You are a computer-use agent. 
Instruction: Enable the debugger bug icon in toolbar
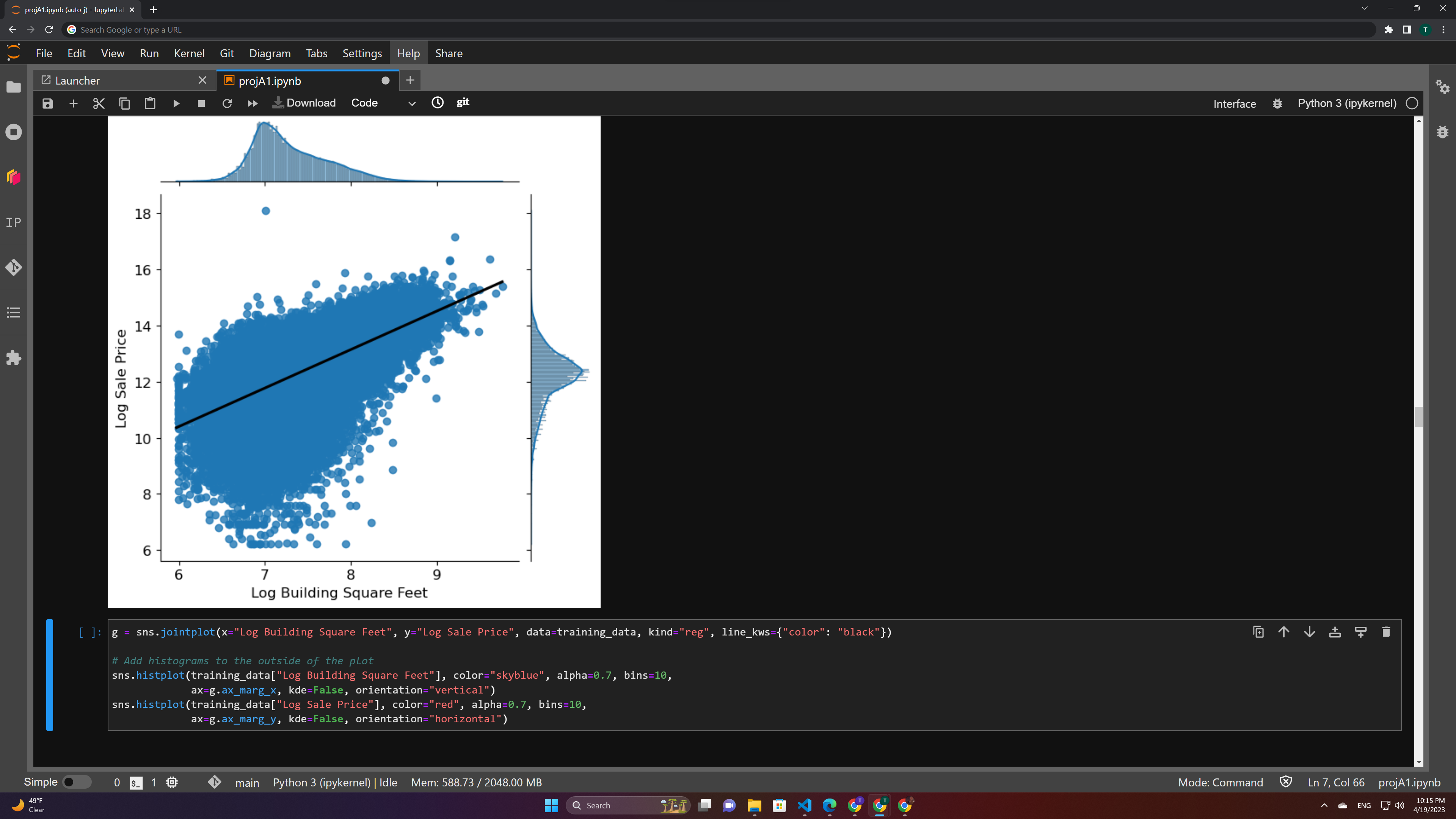tap(1277, 104)
